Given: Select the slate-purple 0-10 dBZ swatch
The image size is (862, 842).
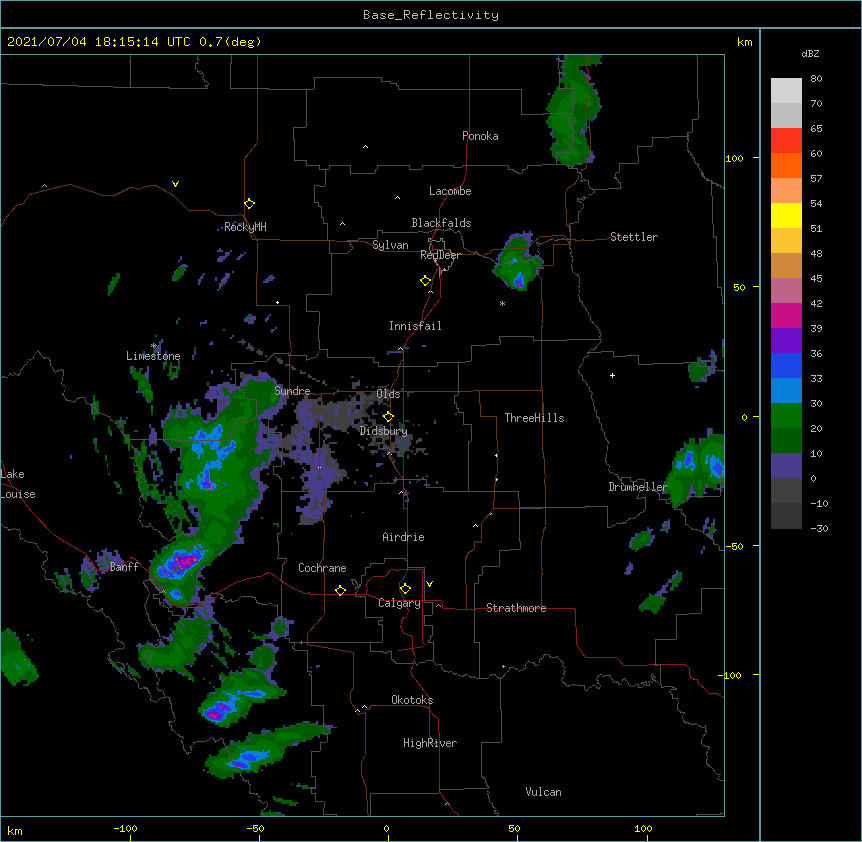Looking at the screenshot, I should [786, 466].
